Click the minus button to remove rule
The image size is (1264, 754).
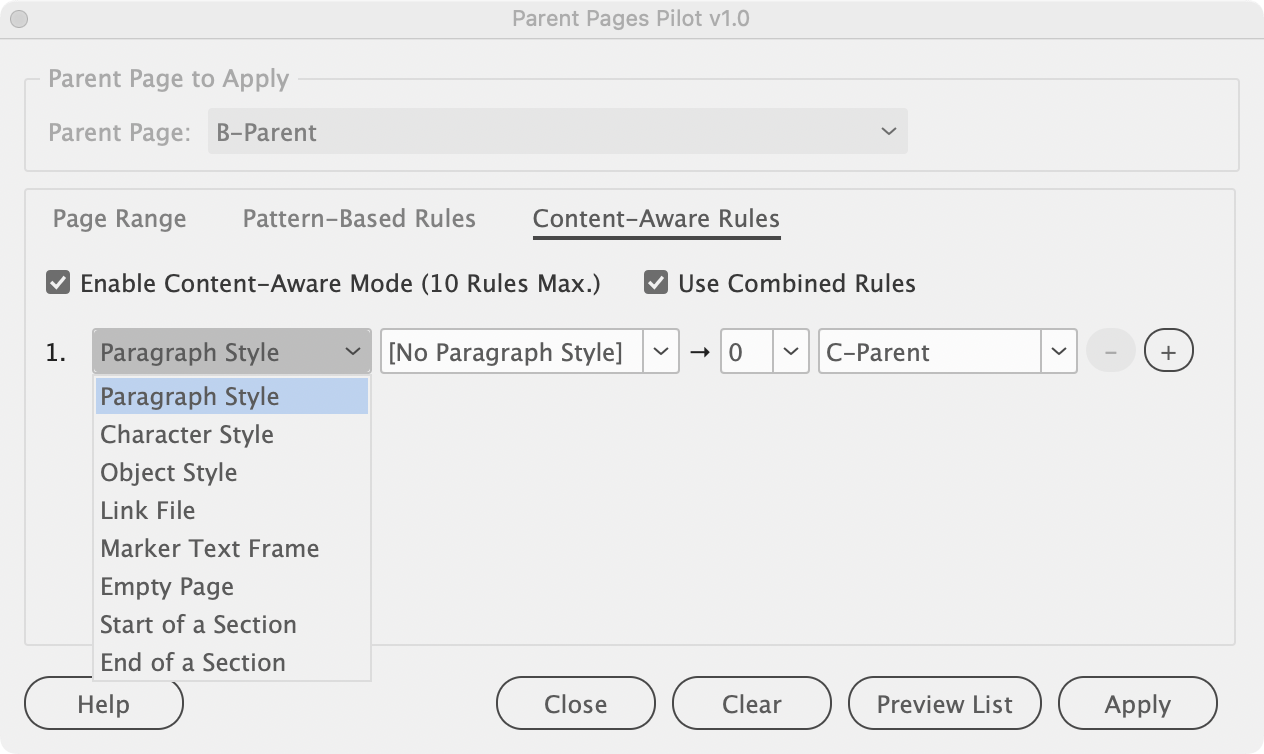coord(1111,352)
